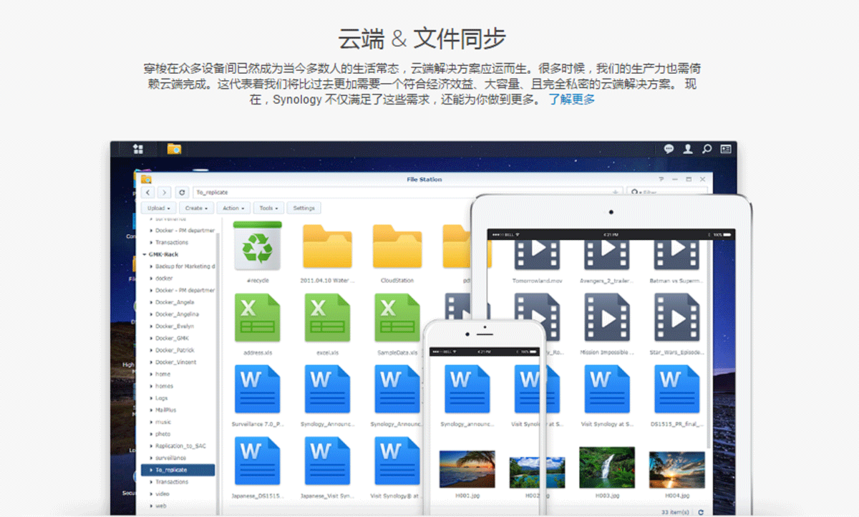This screenshot has height=517, width=859.
Task: Click the Settings button in File Station
Action: click(304, 208)
